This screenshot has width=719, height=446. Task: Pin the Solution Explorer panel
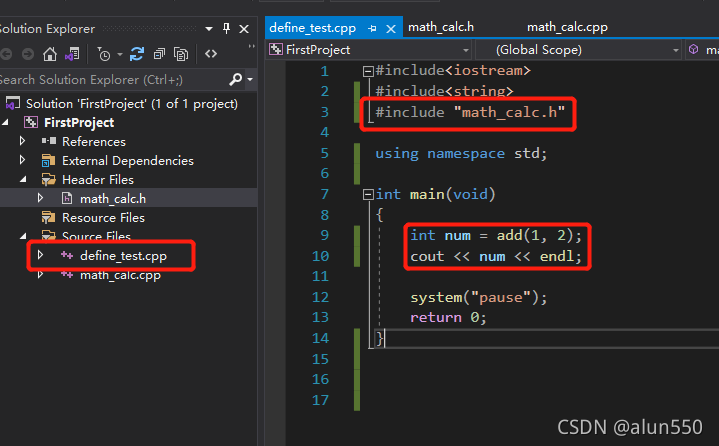[226, 28]
